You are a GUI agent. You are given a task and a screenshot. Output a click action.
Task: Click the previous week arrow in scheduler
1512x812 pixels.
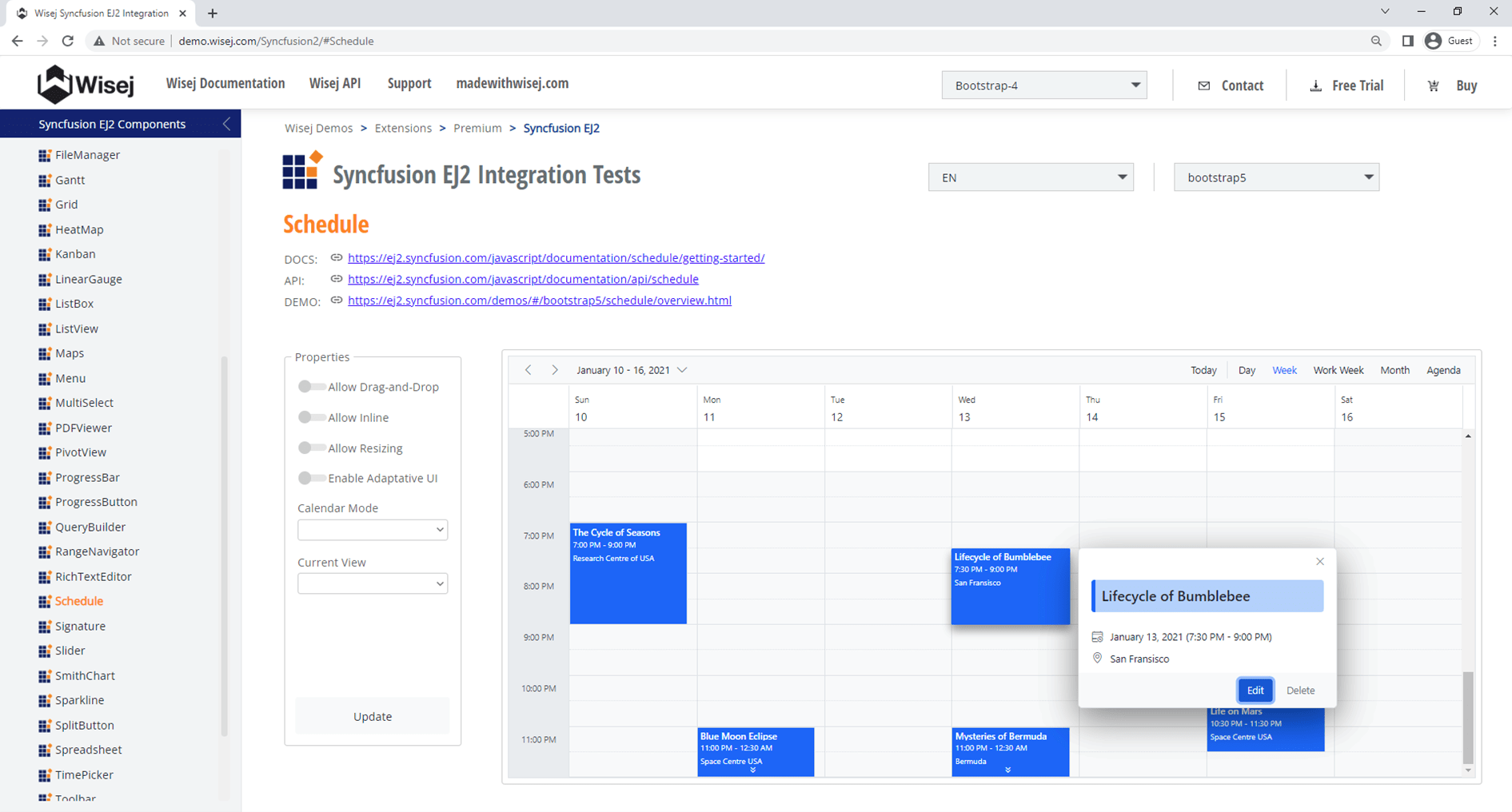[x=528, y=370]
